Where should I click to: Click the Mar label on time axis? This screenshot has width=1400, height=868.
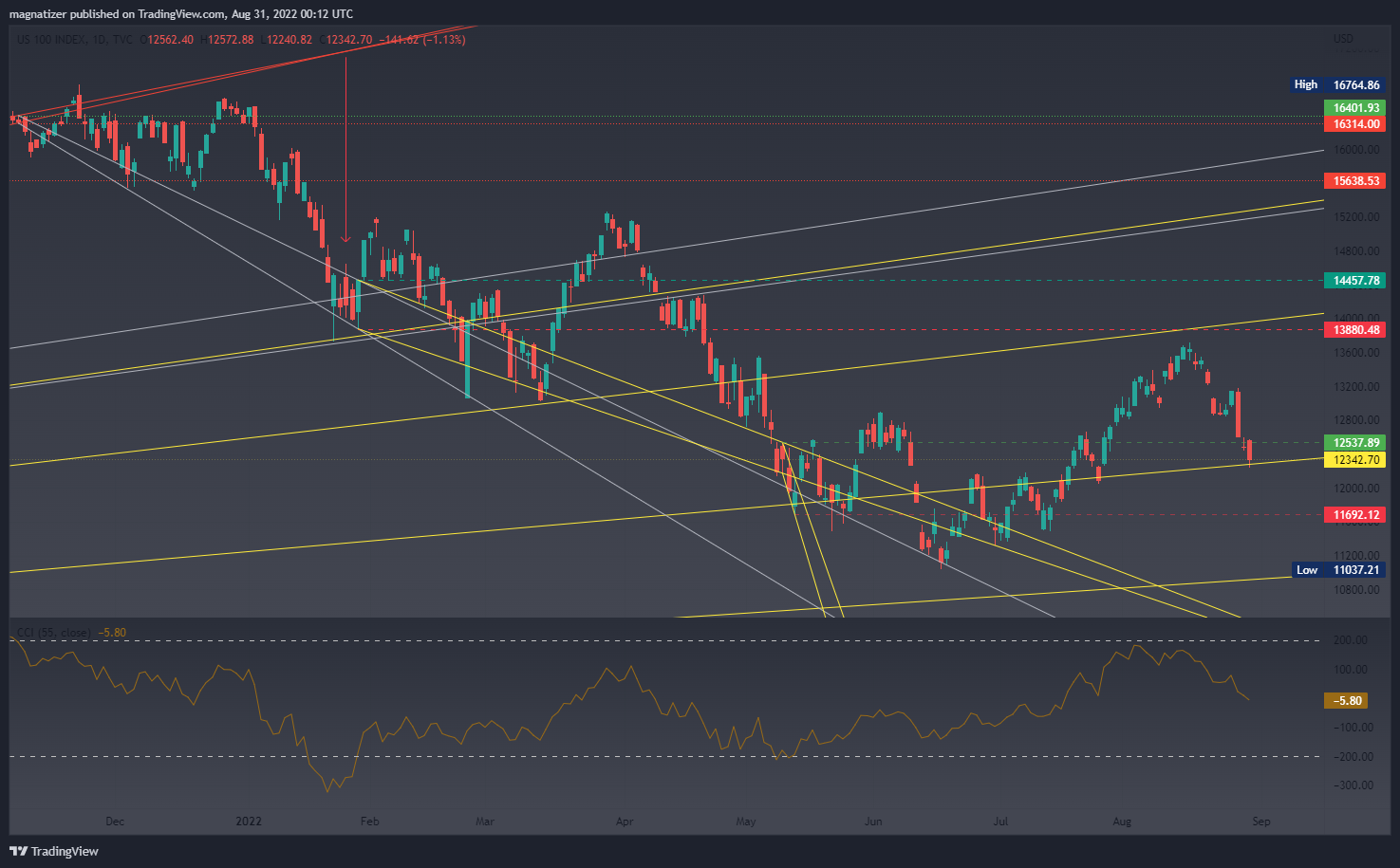tap(485, 822)
